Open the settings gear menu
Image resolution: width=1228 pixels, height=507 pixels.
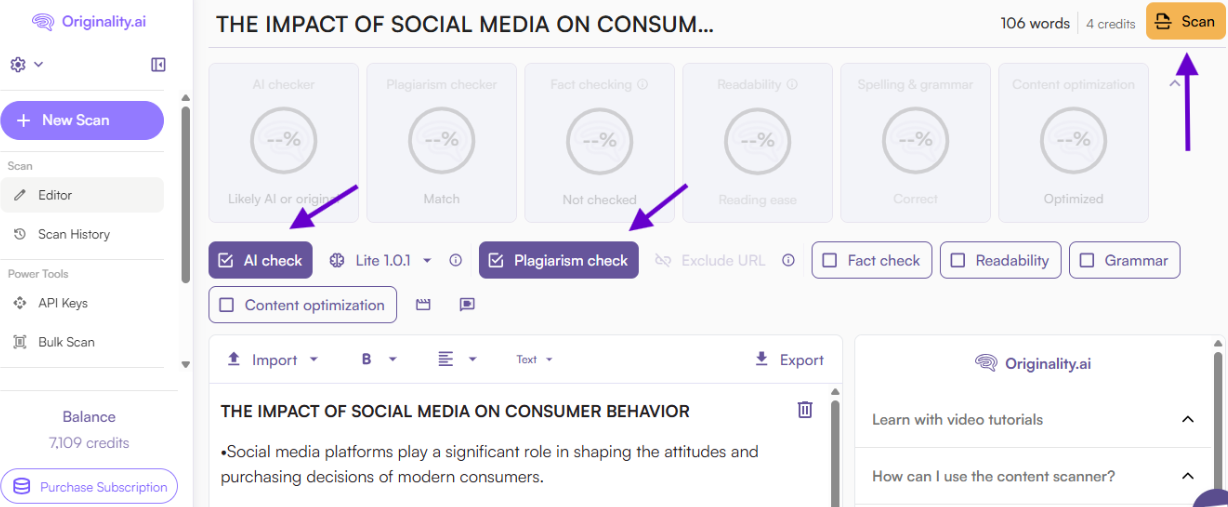(26, 64)
